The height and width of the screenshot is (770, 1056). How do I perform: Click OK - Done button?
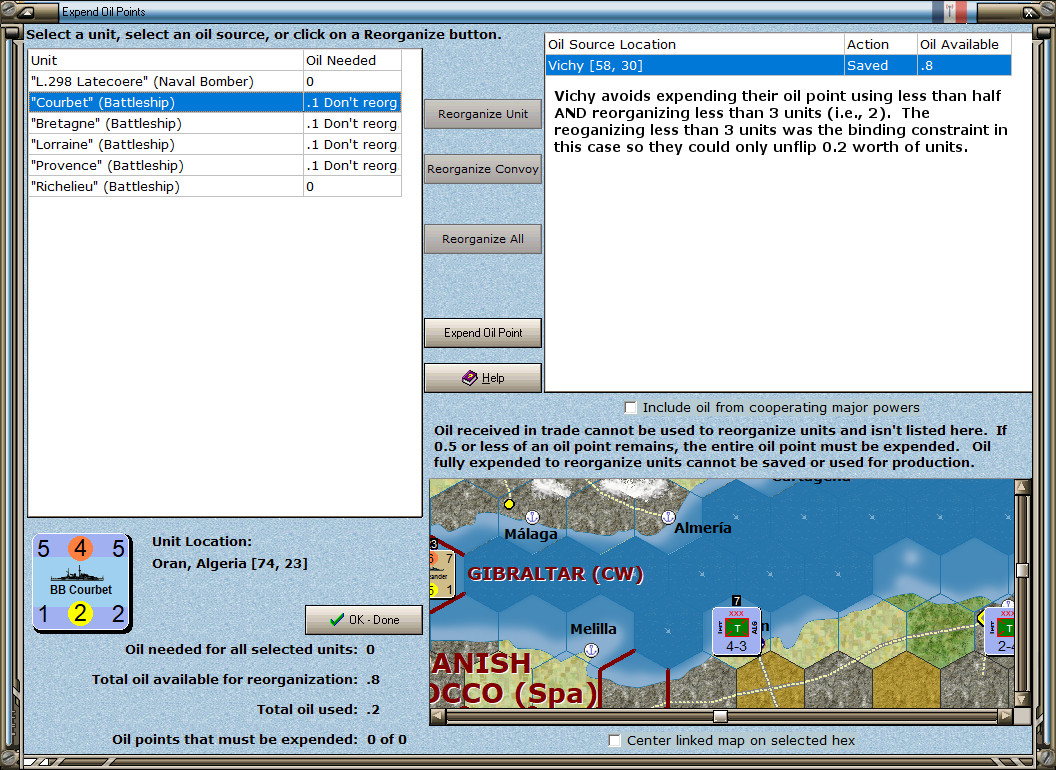click(x=364, y=620)
